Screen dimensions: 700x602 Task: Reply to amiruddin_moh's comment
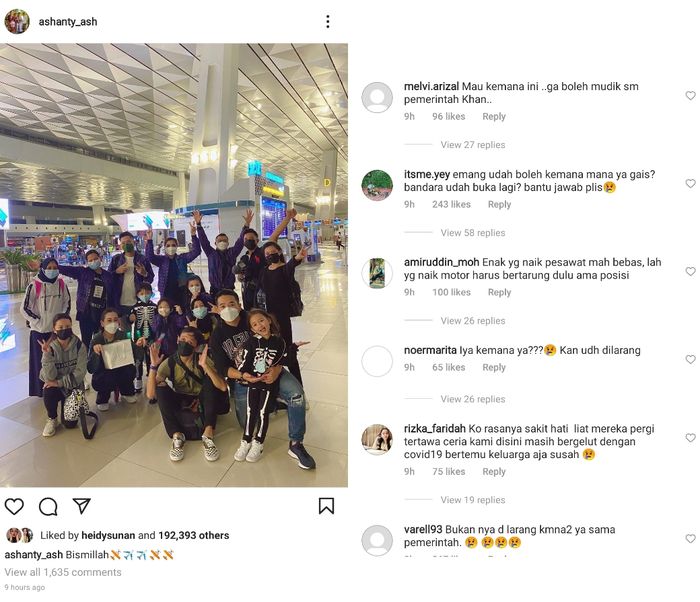tap(499, 292)
